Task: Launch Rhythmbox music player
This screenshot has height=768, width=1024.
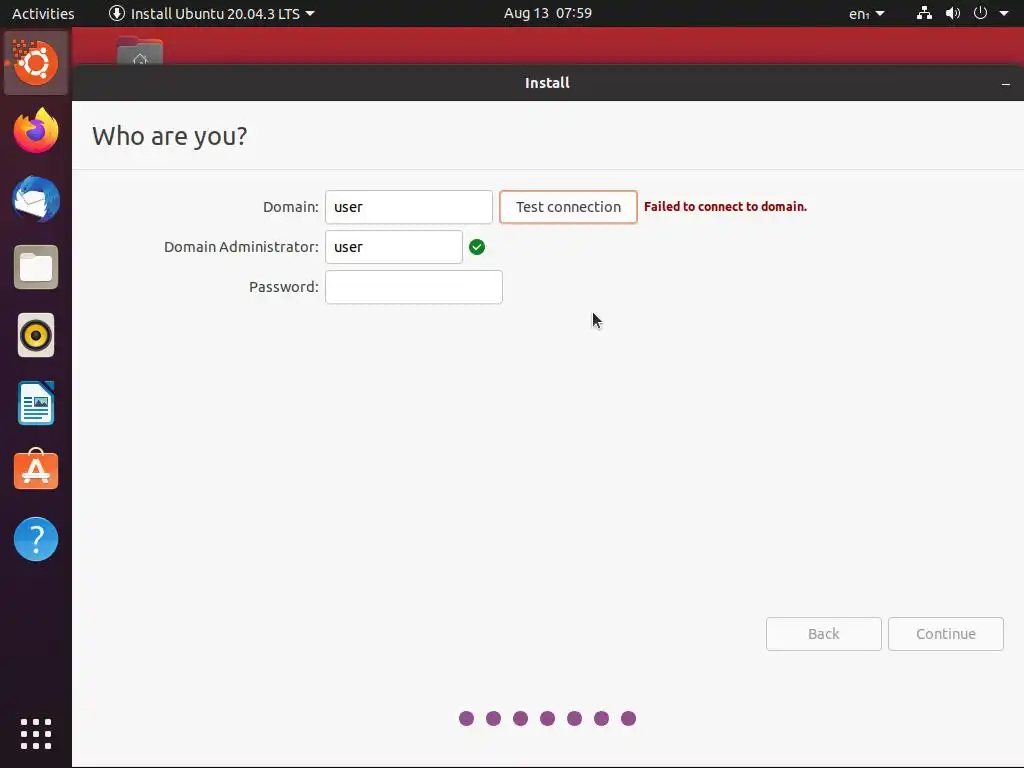Action: pyautogui.click(x=36, y=335)
